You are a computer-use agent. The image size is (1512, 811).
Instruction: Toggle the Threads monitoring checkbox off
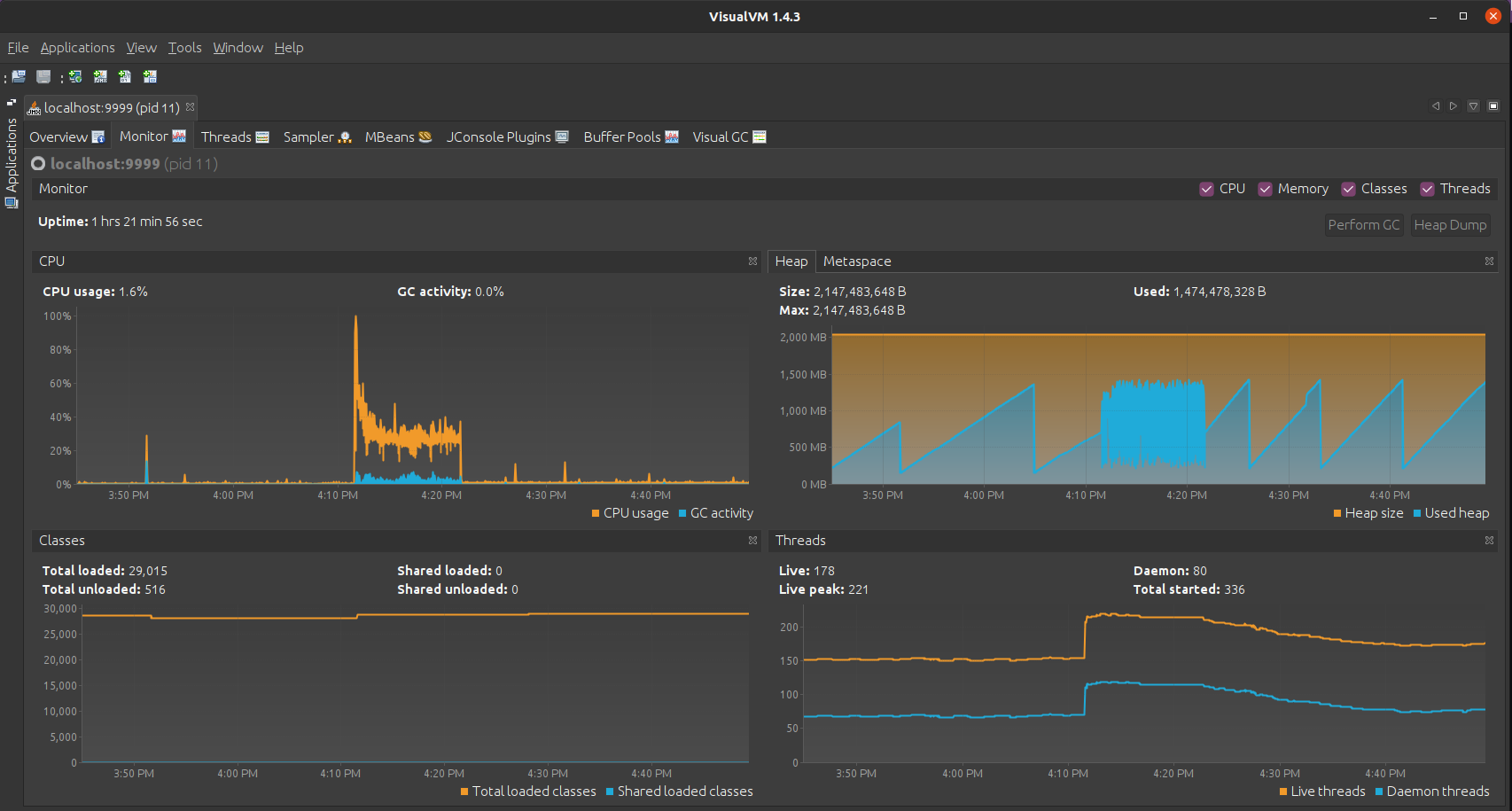[1427, 189]
